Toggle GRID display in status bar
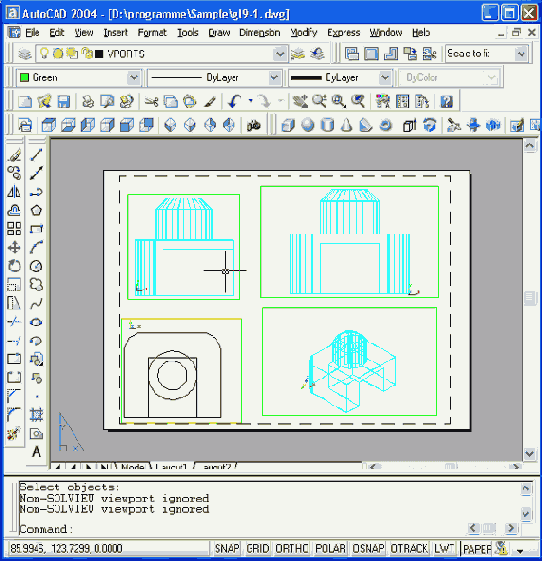 (258, 548)
